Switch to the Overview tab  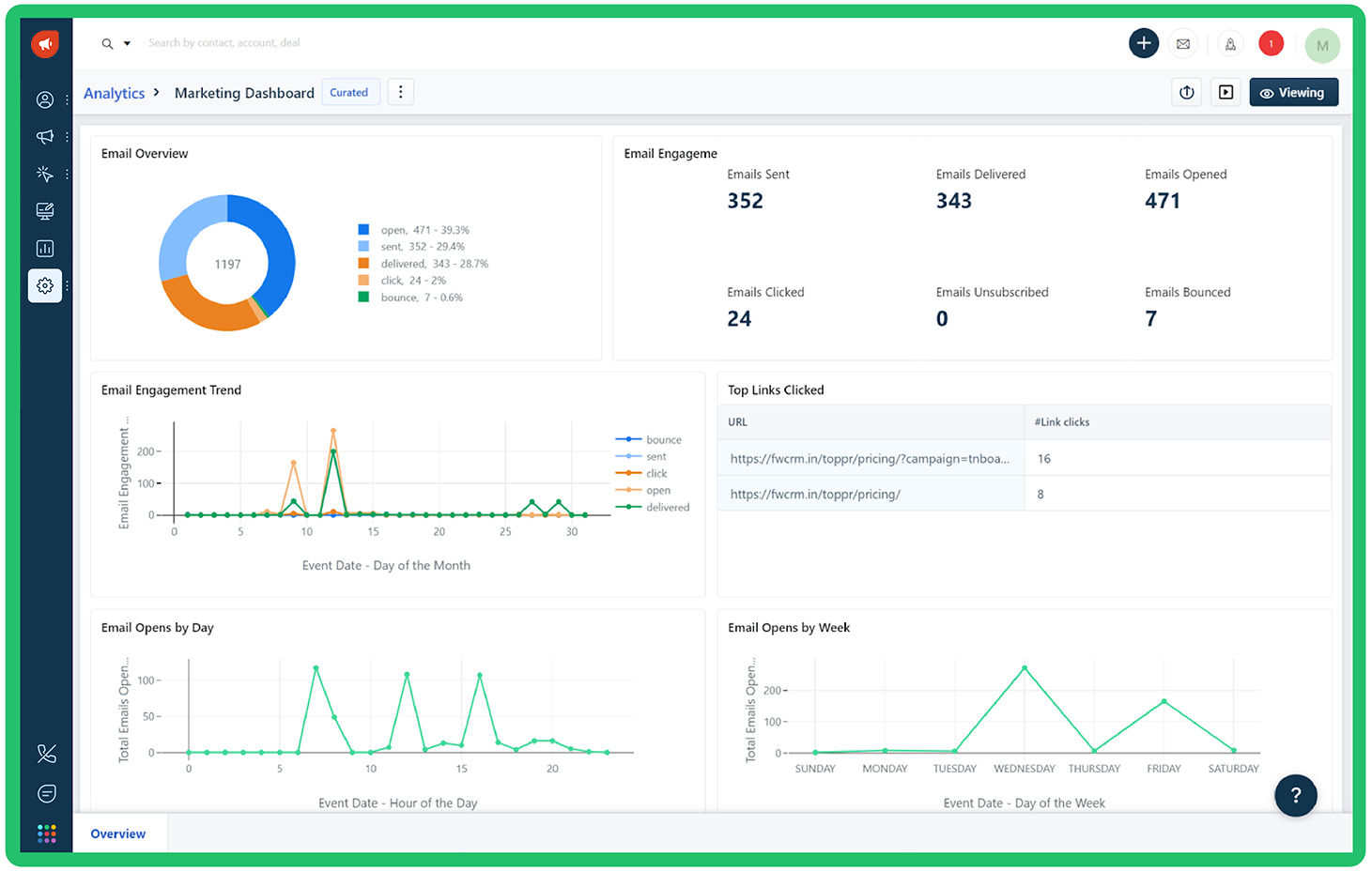(117, 833)
